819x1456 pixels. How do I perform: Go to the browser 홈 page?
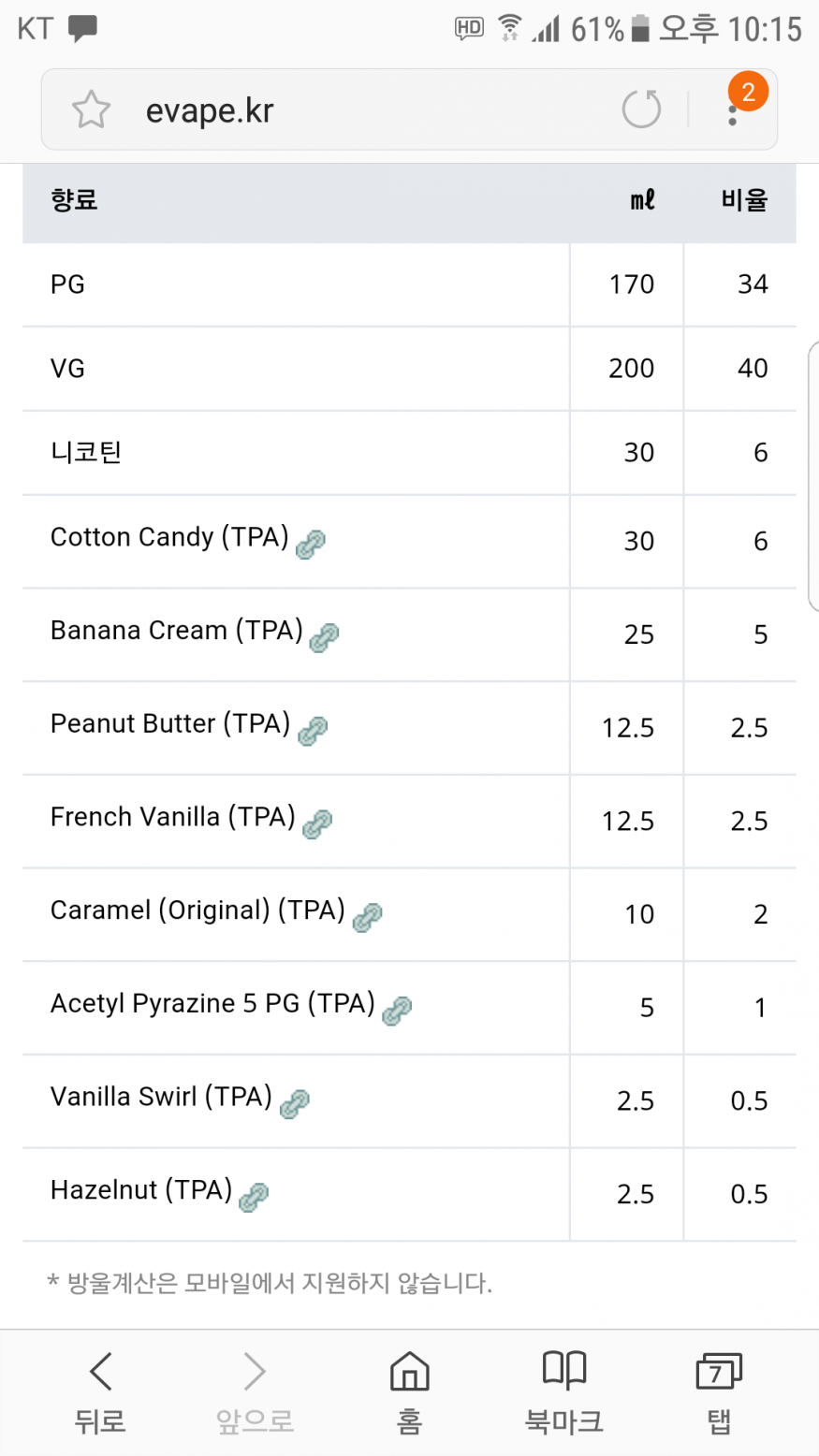point(409,1391)
